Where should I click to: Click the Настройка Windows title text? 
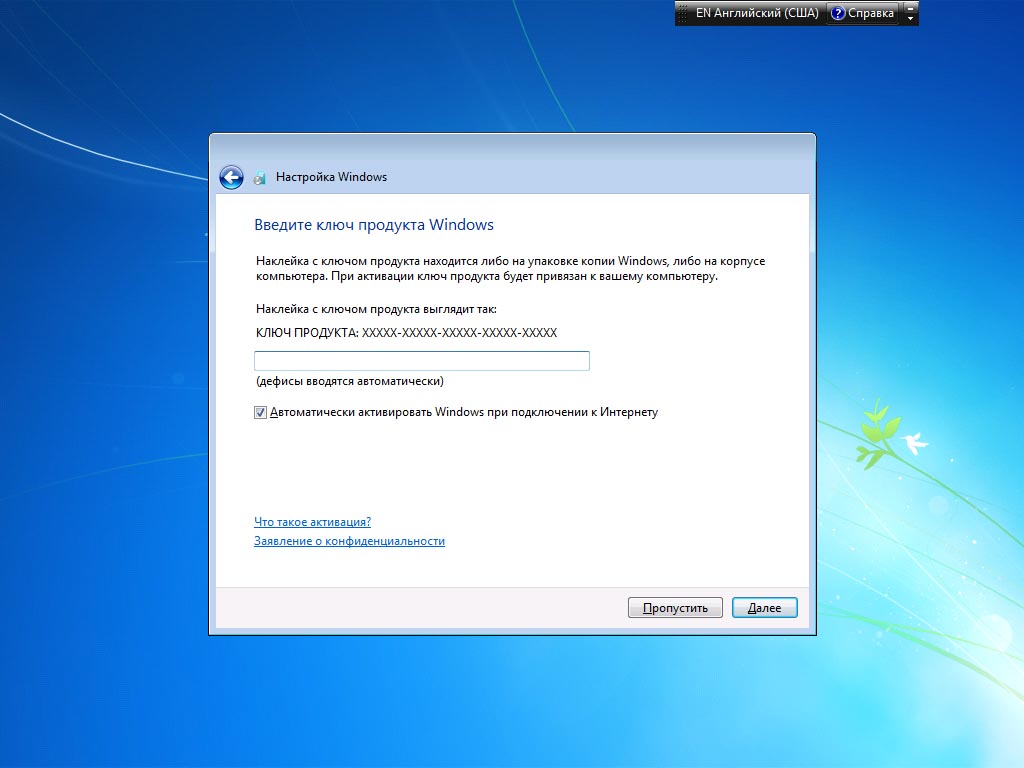coord(331,177)
